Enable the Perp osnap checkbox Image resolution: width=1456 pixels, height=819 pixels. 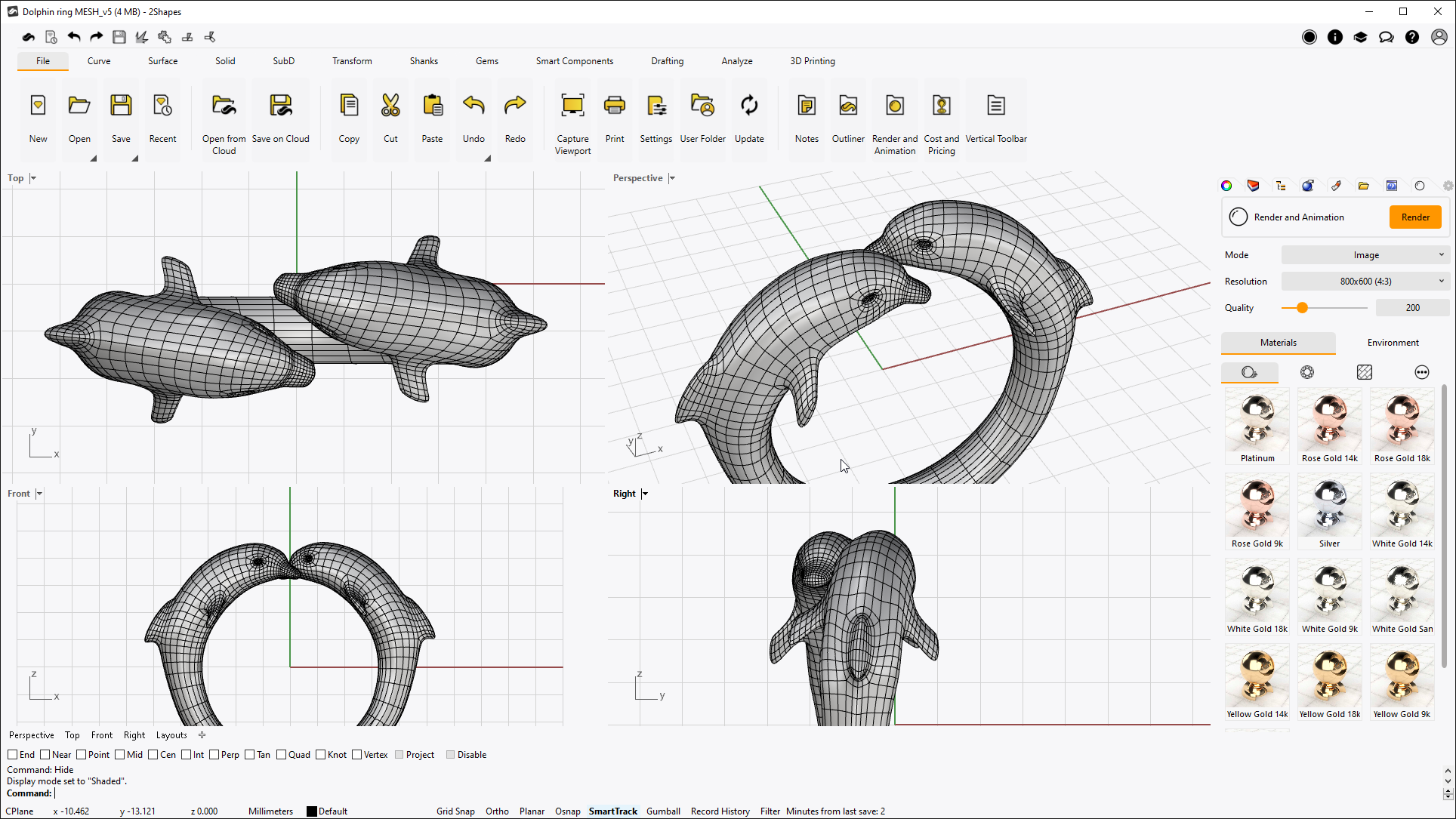(x=214, y=754)
